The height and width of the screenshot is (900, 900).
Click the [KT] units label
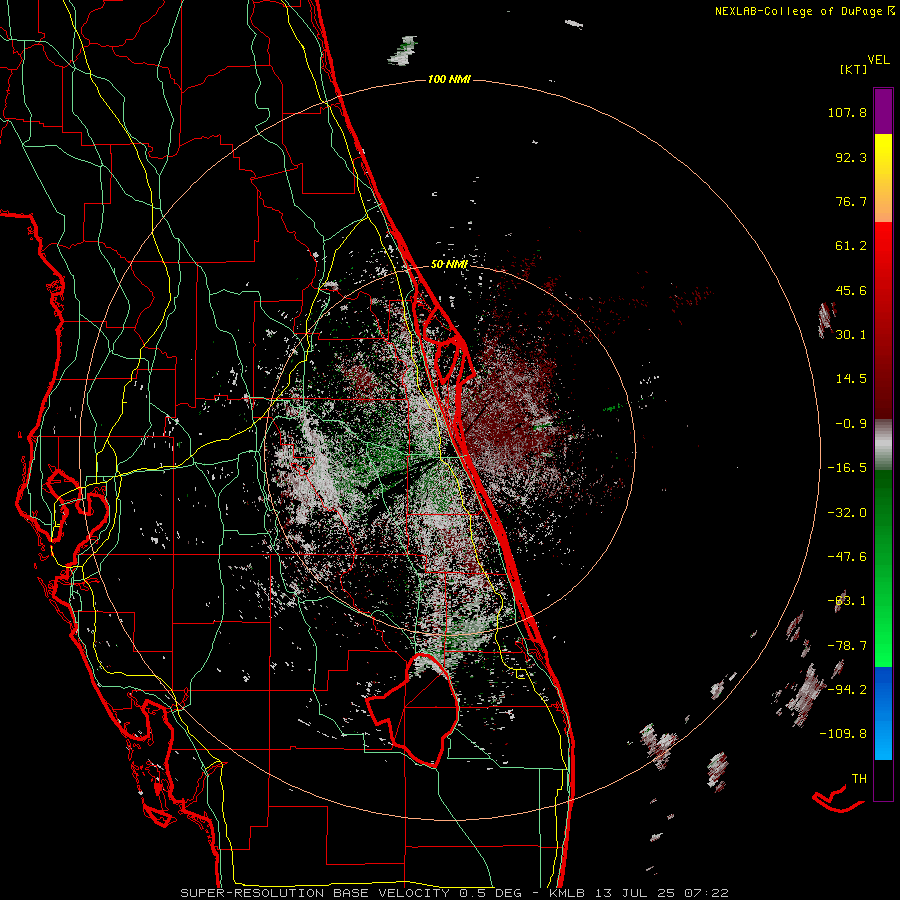pos(853,69)
